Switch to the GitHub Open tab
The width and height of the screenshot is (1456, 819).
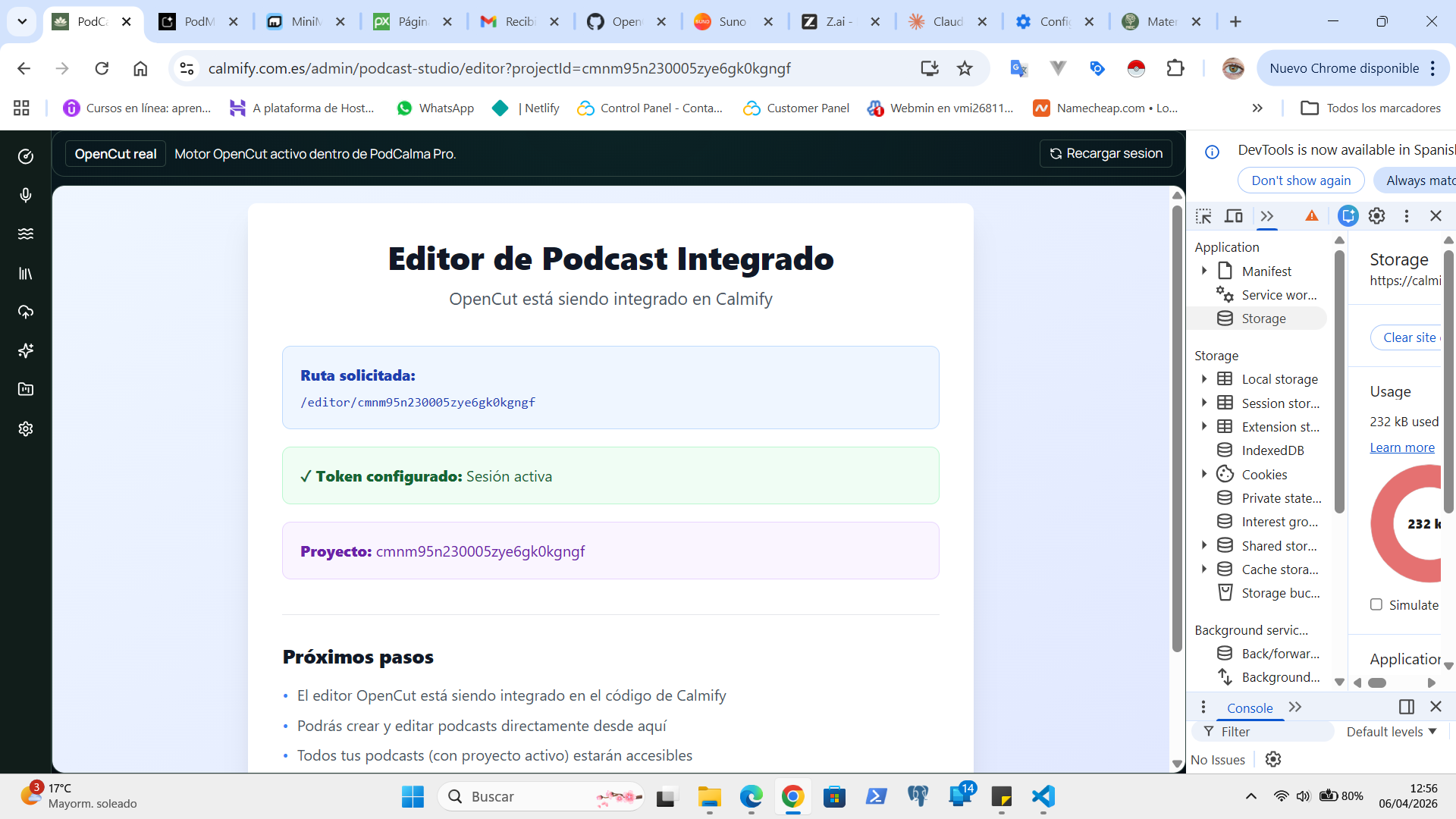pos(626,22)
